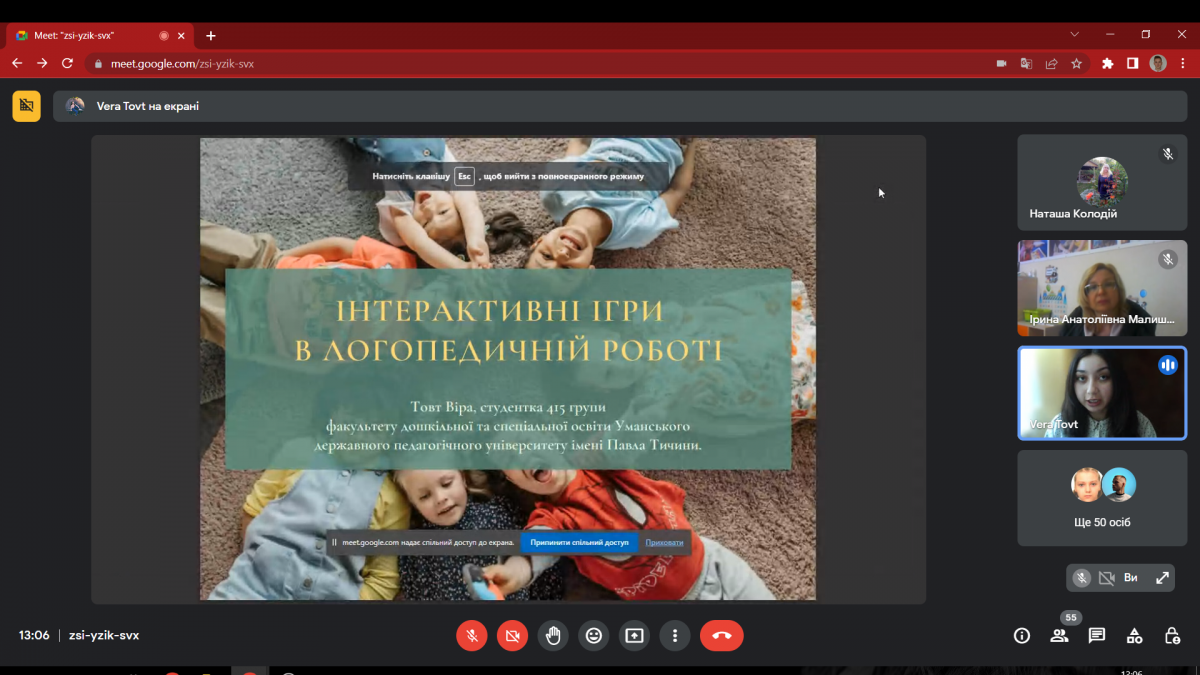This screenshot has height=675, width=1200.
Task: Click the present screen icon
Action: (634, 635)
